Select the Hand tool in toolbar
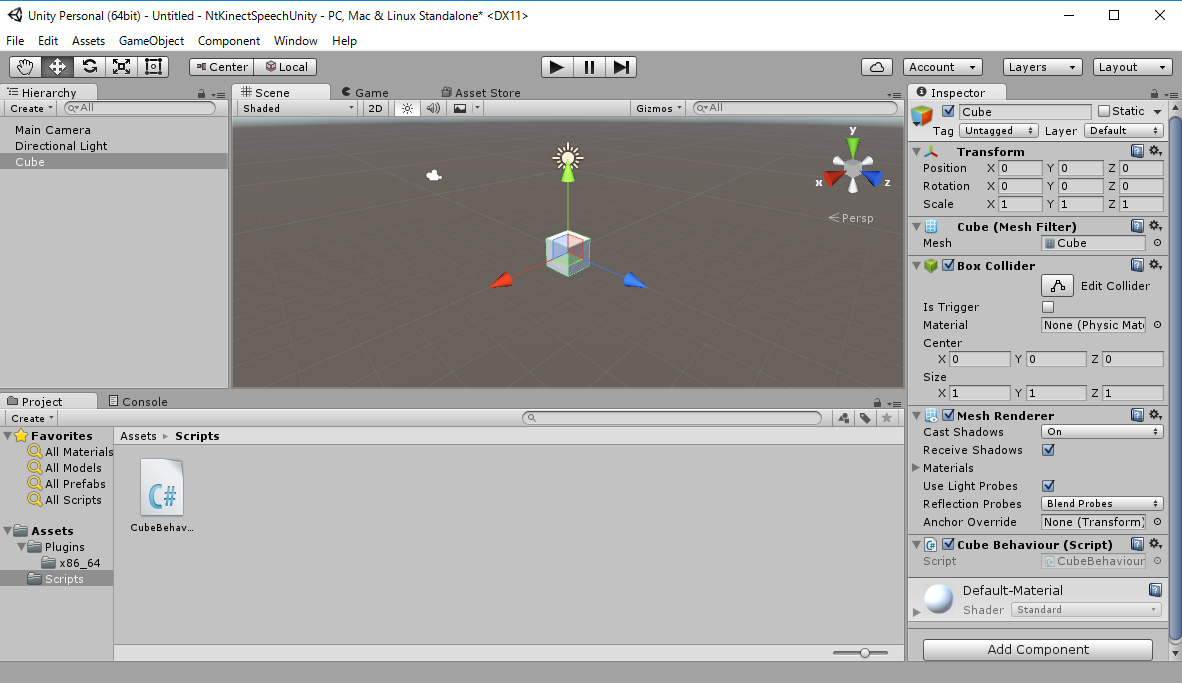This screenshot has height=683, width=1182. [x=25, y=67]
